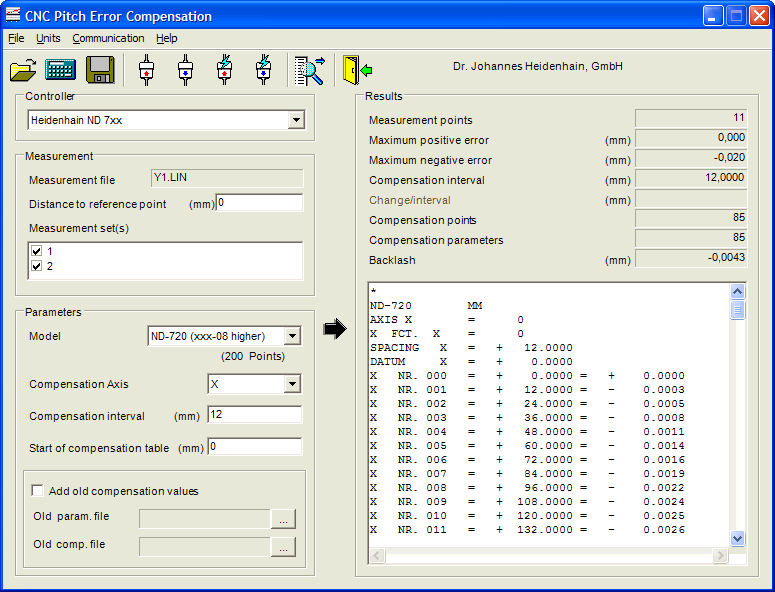775x592 pixels.
Task: Click the Measurement file field Y1.LIN
Action: point(227,178)
